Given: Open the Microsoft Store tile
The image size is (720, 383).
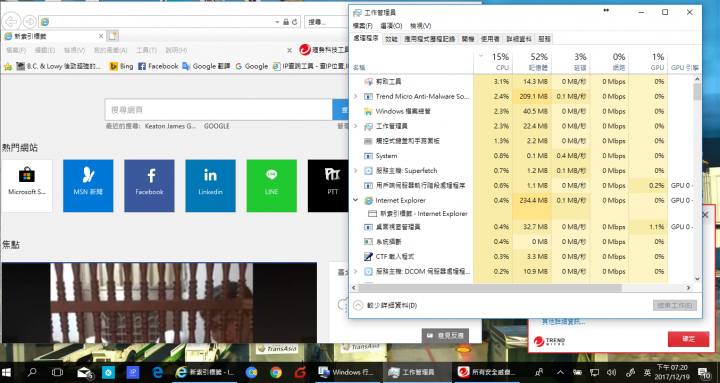Looking at the screenshot, I should (x=27, y=186).
